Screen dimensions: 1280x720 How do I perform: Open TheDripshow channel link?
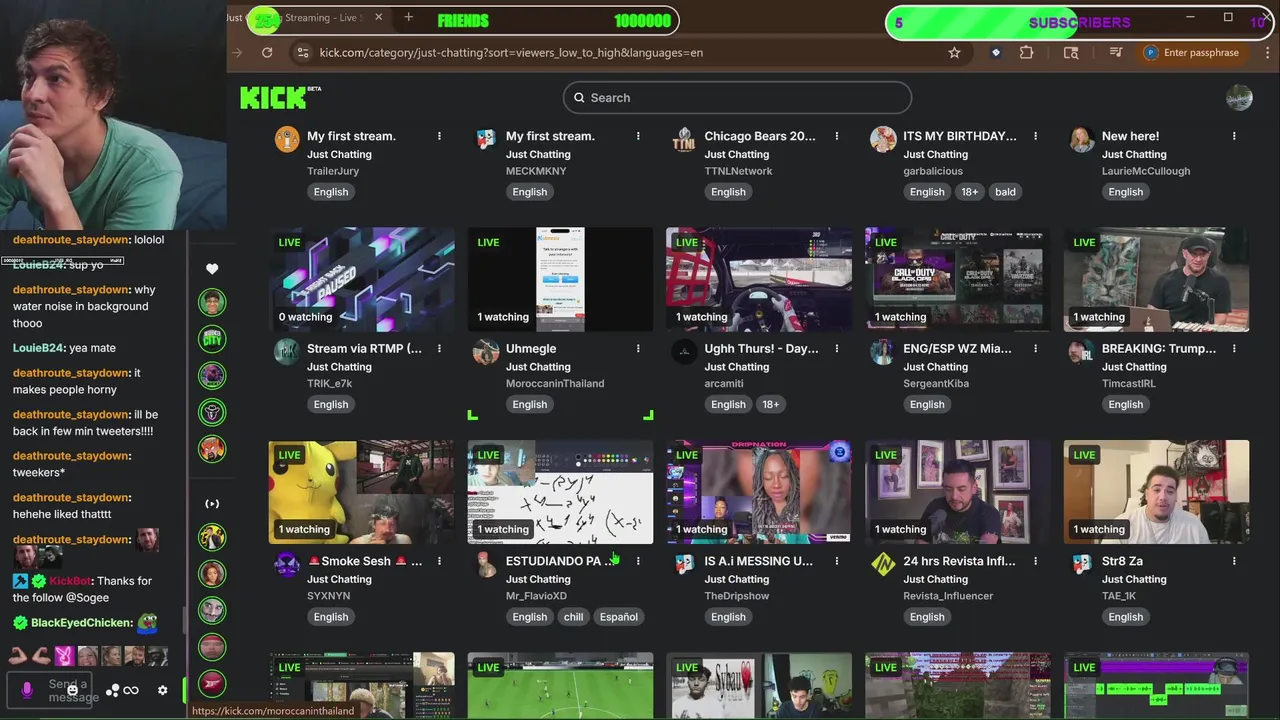click(737, 596)
